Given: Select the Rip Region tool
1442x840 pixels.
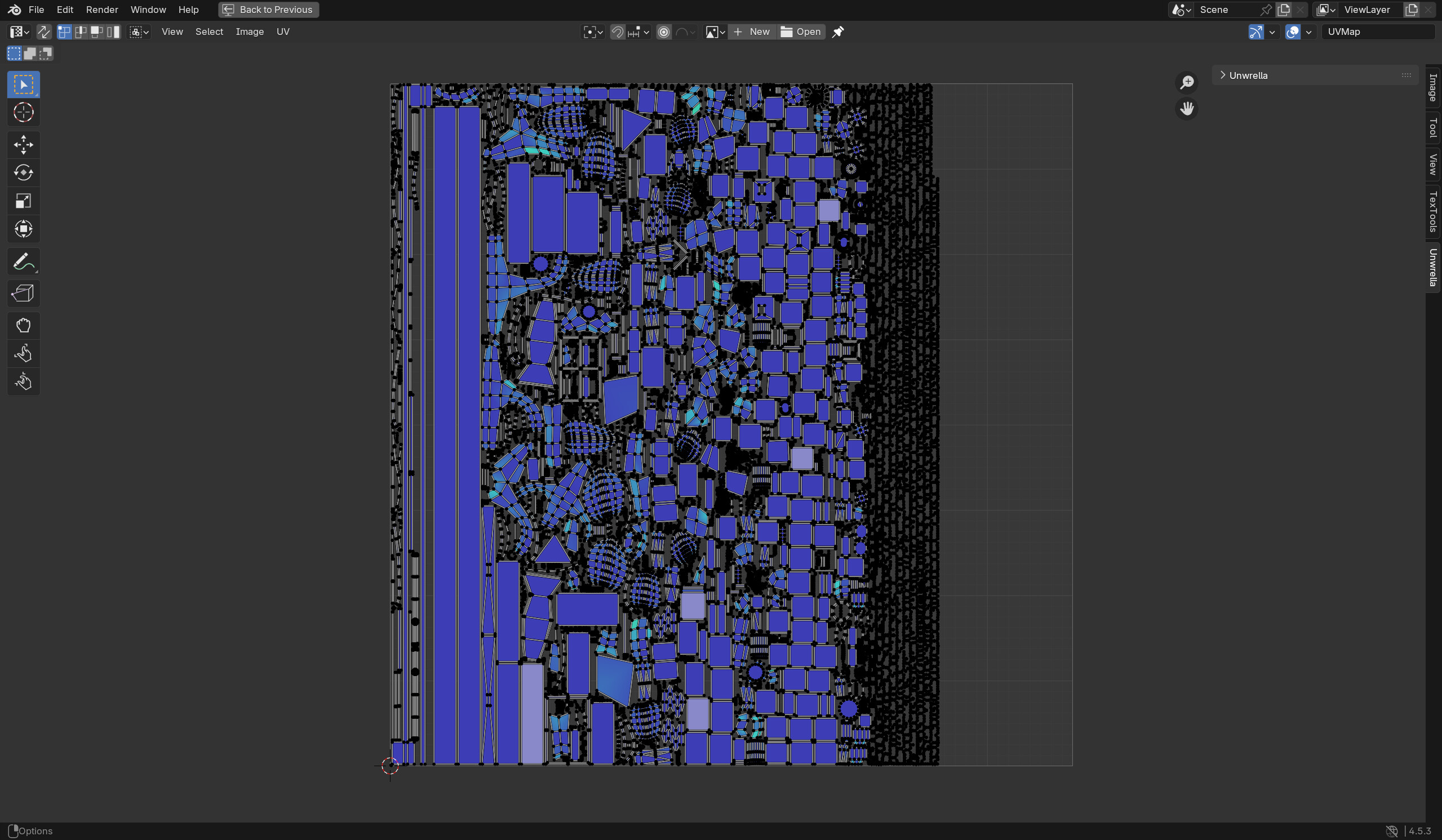Looking at the screenshot, I should [24, 294].
